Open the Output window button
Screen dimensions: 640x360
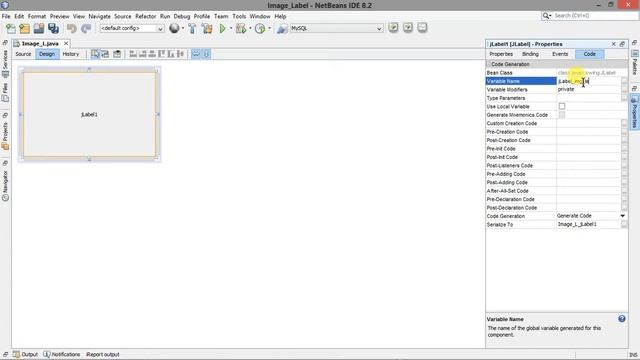[x=25, y=354]
